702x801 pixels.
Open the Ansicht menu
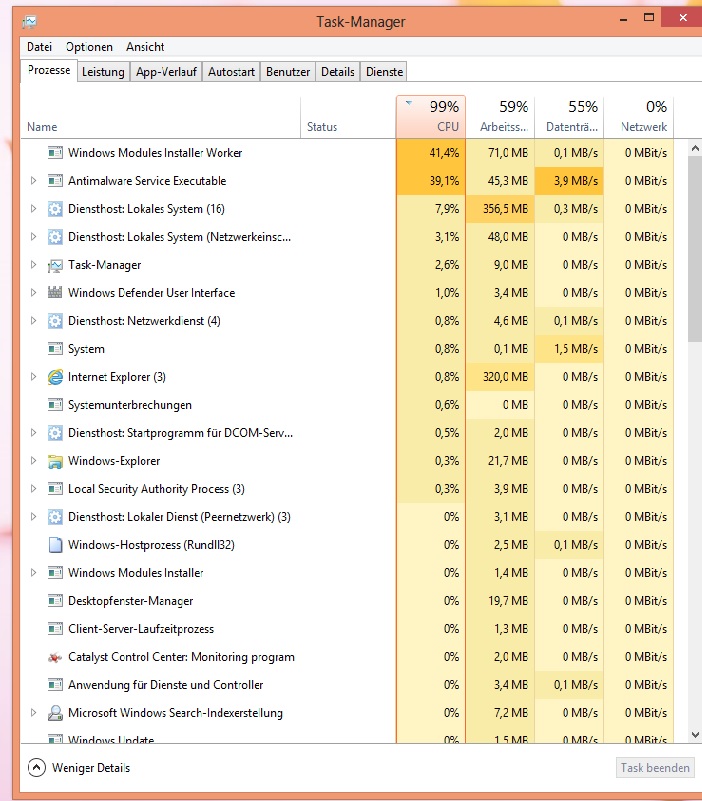[x=145, y=47]
